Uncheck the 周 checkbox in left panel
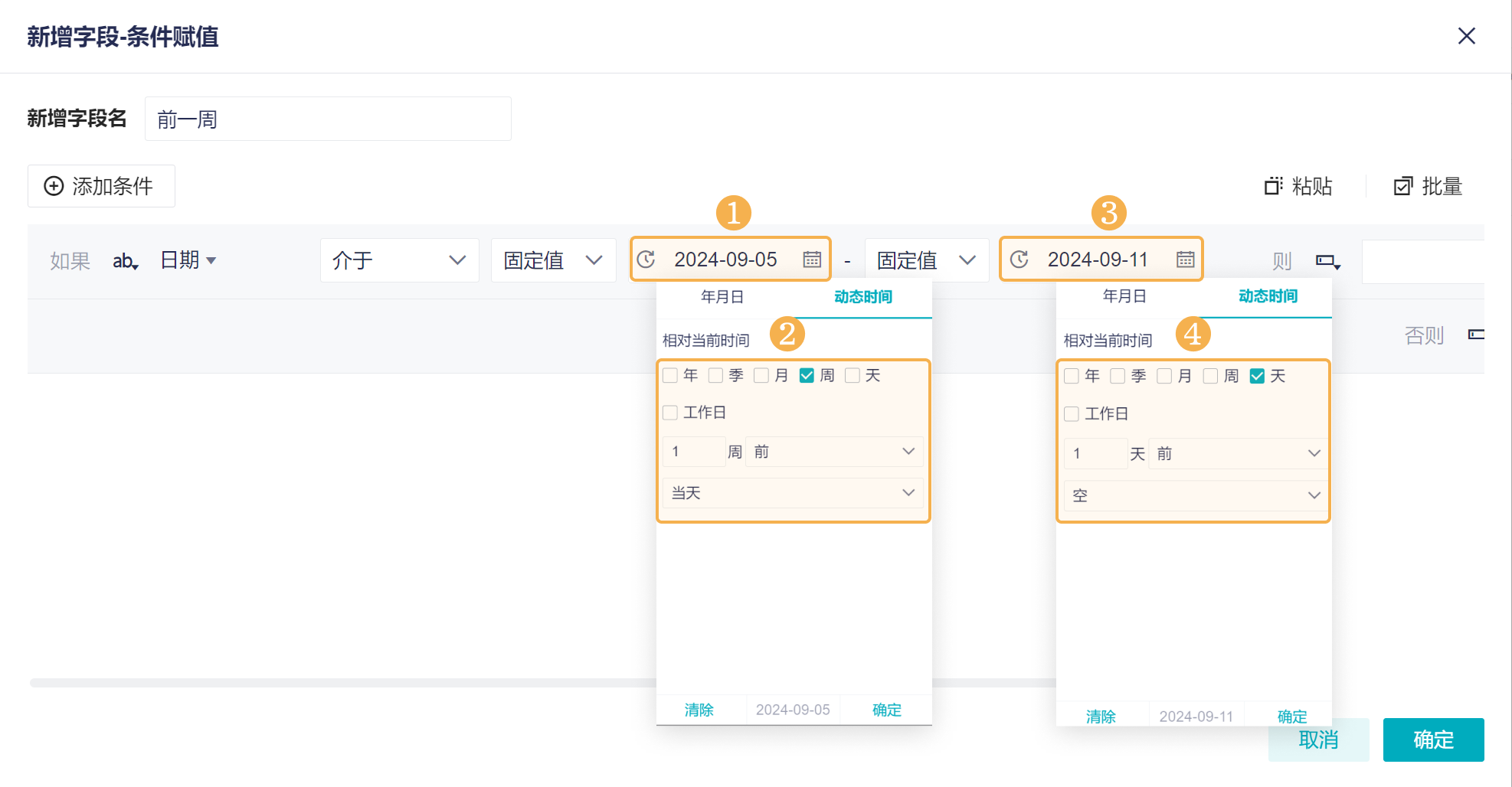The width and height of the screenshot is (1512, 787). point(807,375)
